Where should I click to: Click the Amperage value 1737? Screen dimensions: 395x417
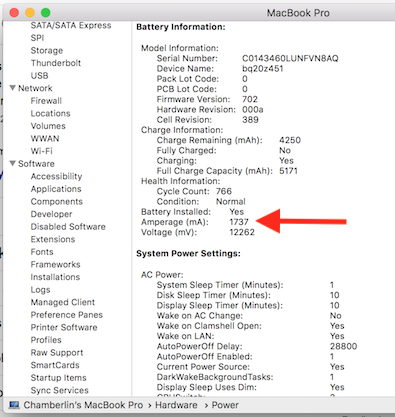[x=239, y=222]
